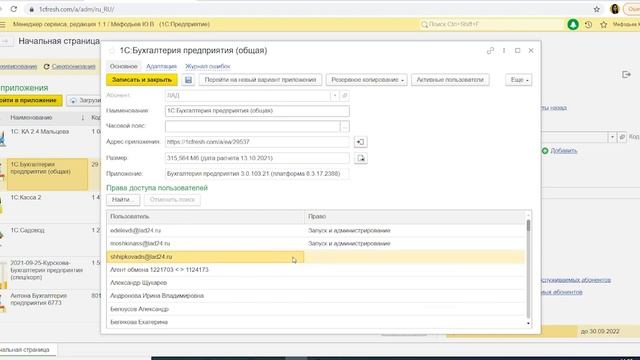Expand the Резервное копирование dropdown
The width and height of the screenshot is (640, 360).
(x=367, y=80)
